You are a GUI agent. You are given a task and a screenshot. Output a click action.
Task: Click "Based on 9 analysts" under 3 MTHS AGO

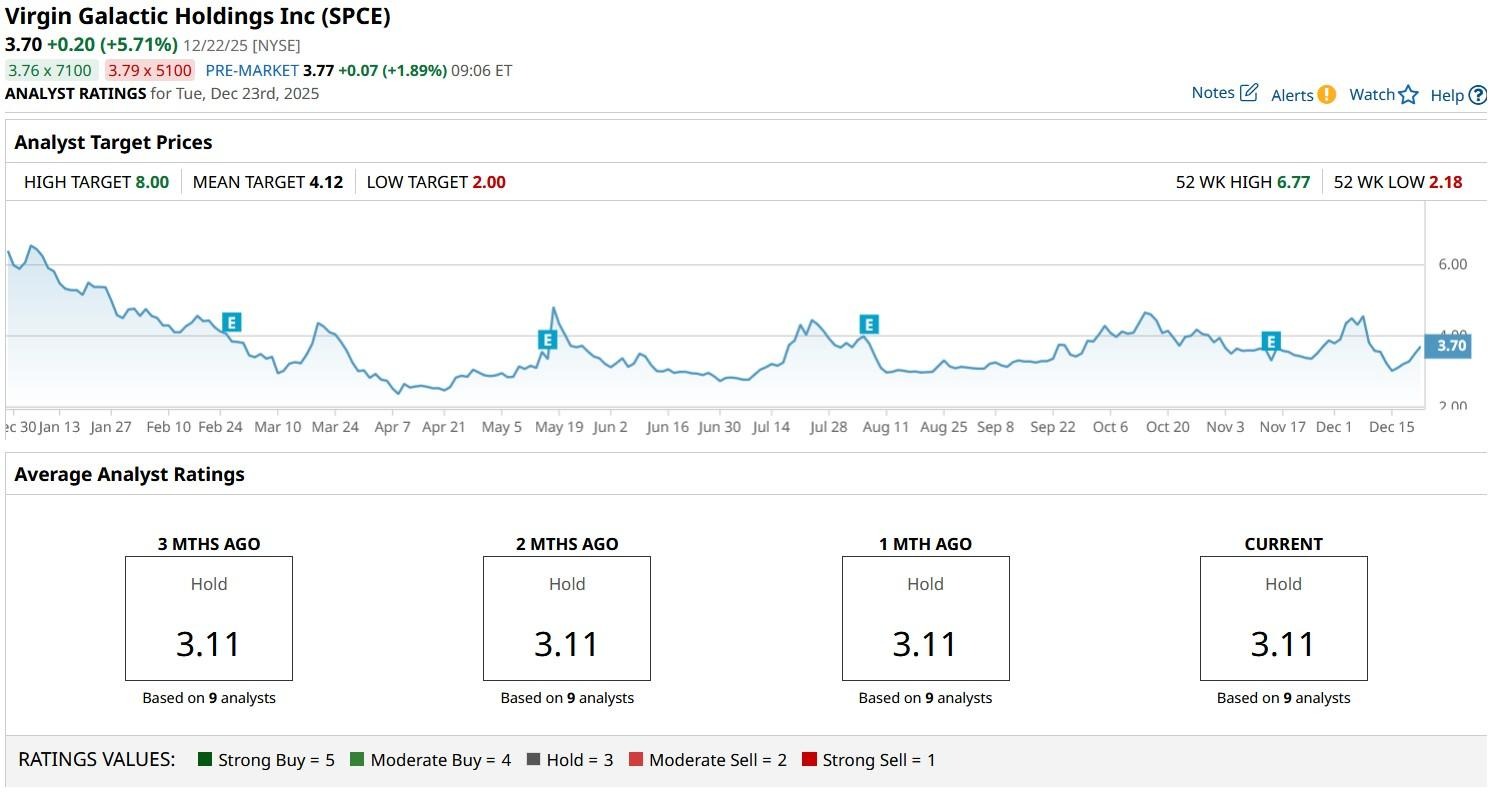[209, 698]
